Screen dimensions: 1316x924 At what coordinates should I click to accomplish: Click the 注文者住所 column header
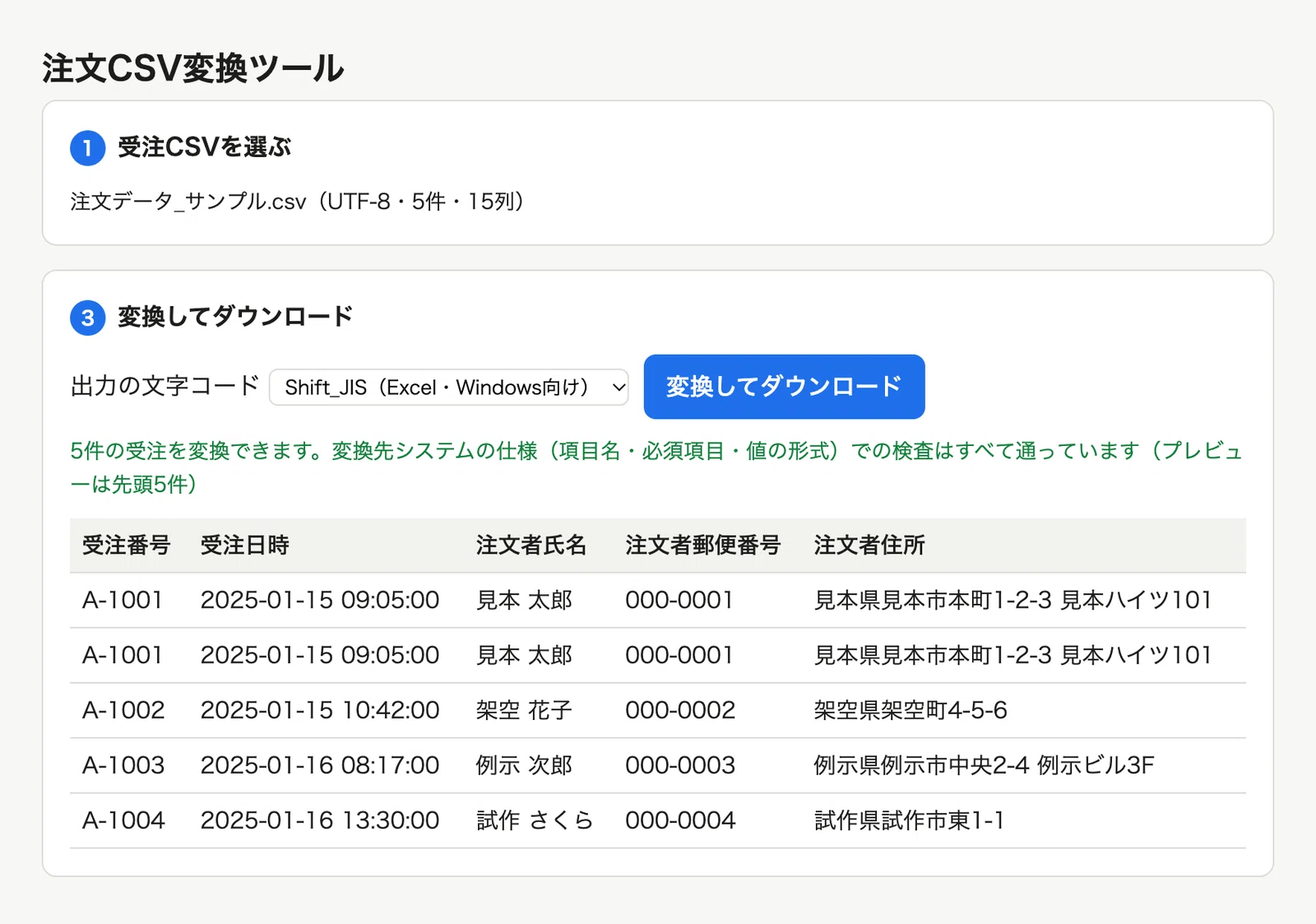point(869,546)
